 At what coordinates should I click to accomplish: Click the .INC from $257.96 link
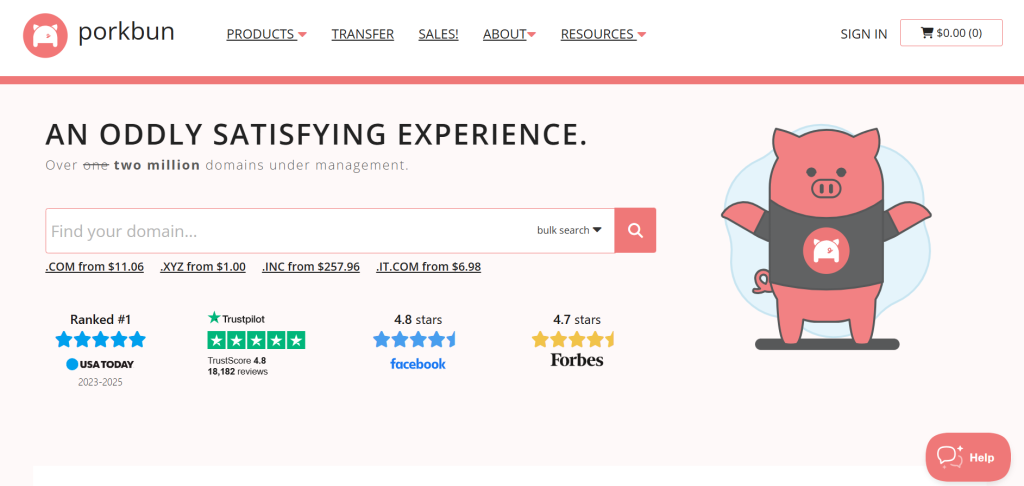(x=311, y=267)
